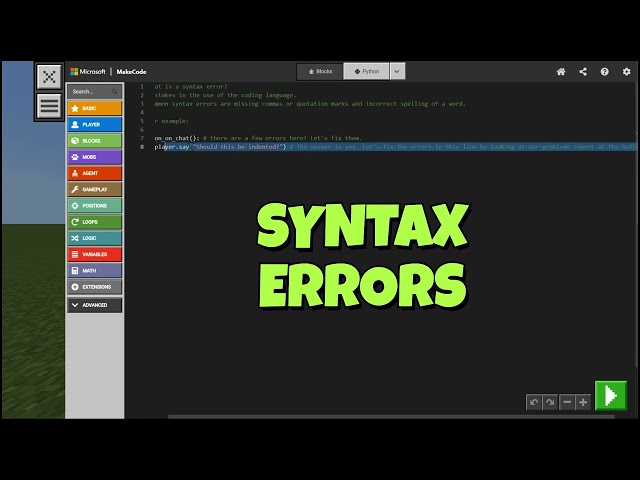Open the Mobs category
The height and width of the screenshot is (480, 640).
[94, 157]
